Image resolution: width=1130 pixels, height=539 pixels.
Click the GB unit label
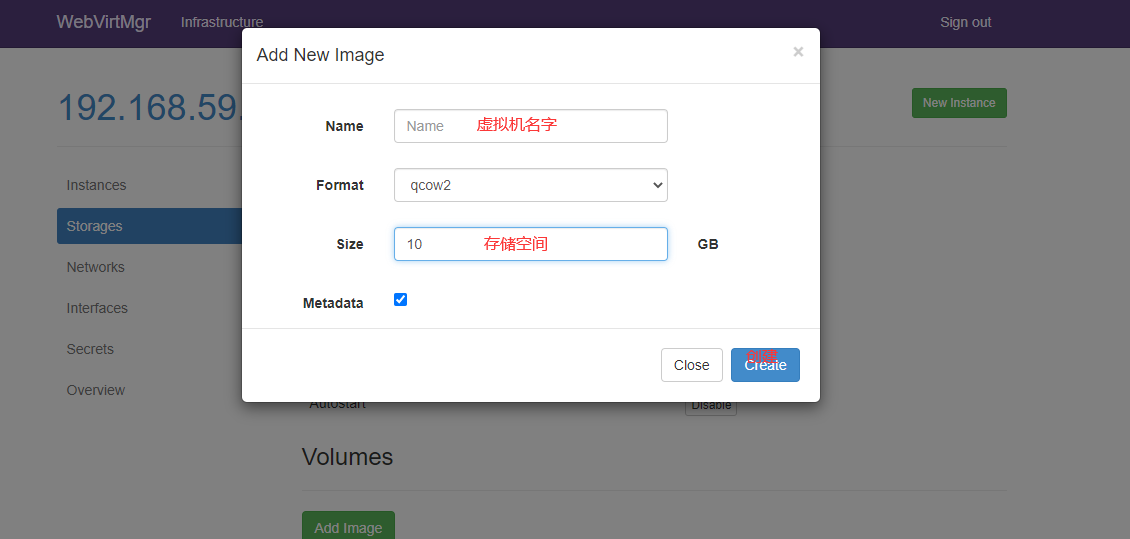tap(708, 244)
